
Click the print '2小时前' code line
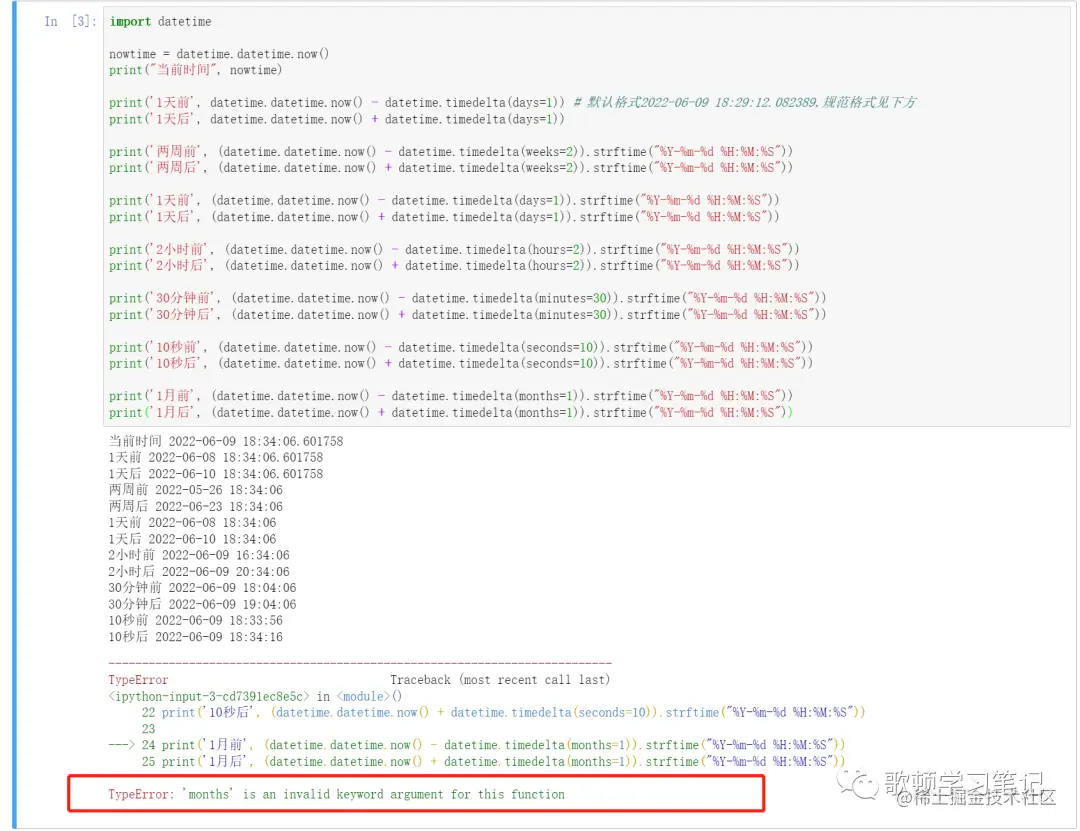pos(454,249)
